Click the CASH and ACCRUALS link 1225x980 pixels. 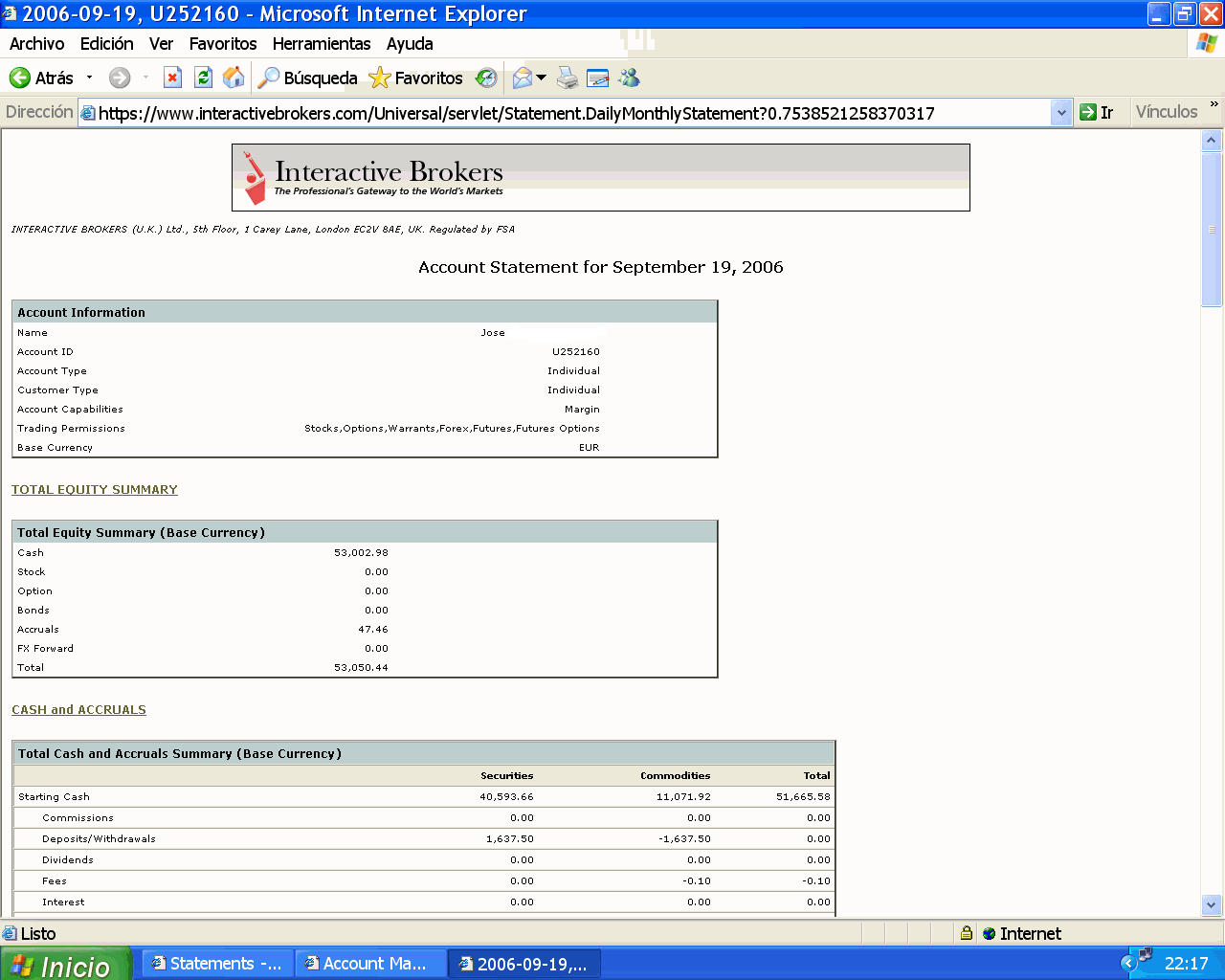click(x=78, y=710)
